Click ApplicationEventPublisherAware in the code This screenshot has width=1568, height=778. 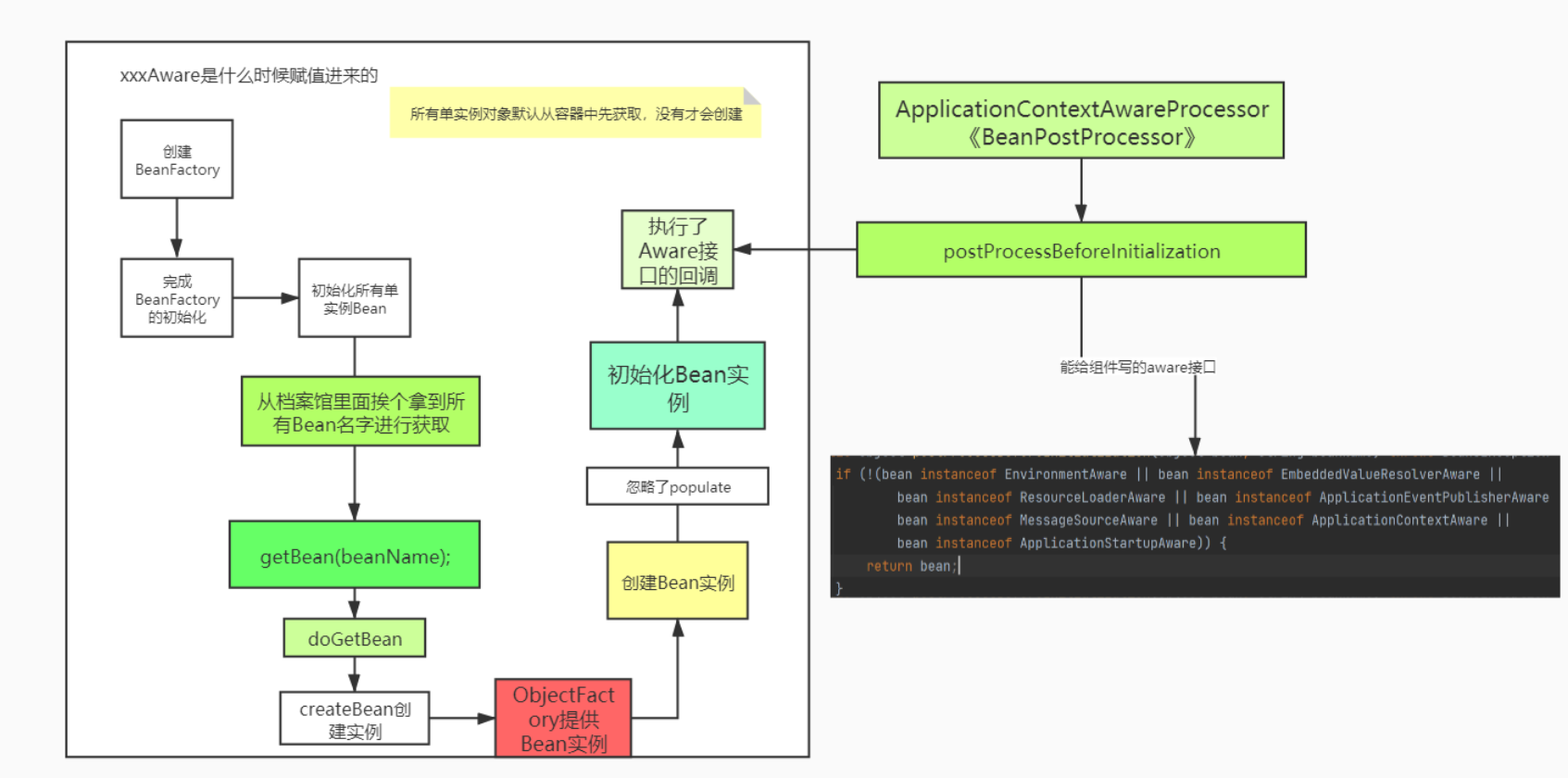(1434, 497)
